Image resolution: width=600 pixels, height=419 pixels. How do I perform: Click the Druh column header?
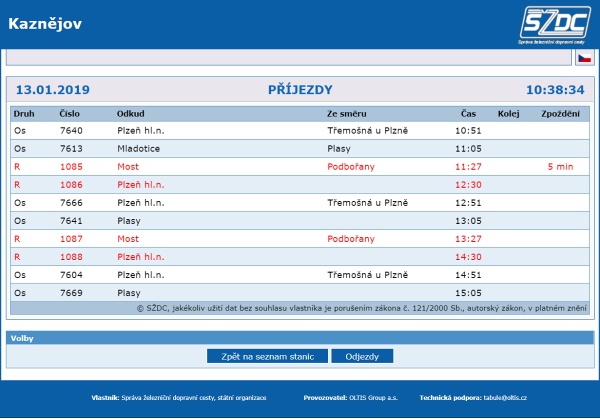[23, 113]
